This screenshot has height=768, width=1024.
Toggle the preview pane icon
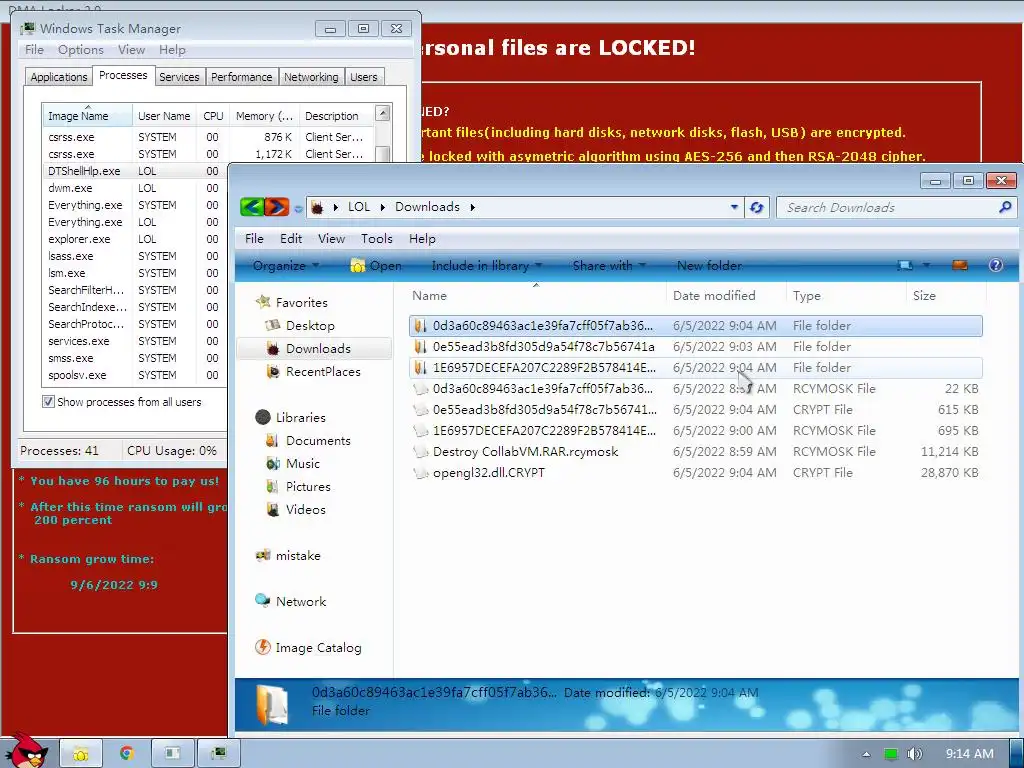click(x=959, y=265)
